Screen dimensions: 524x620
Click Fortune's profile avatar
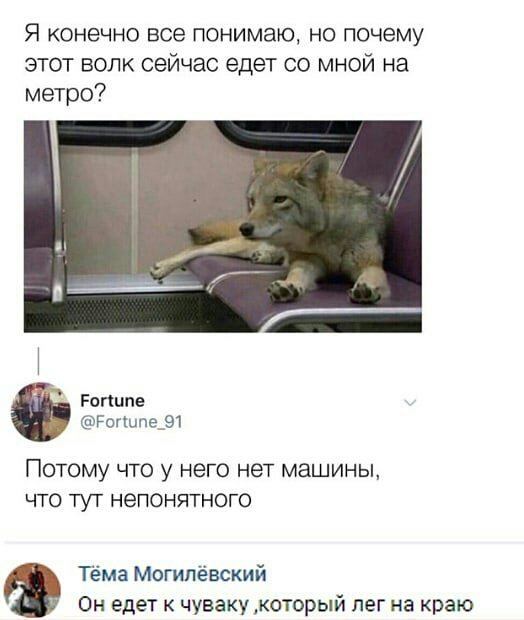(40, 412)
